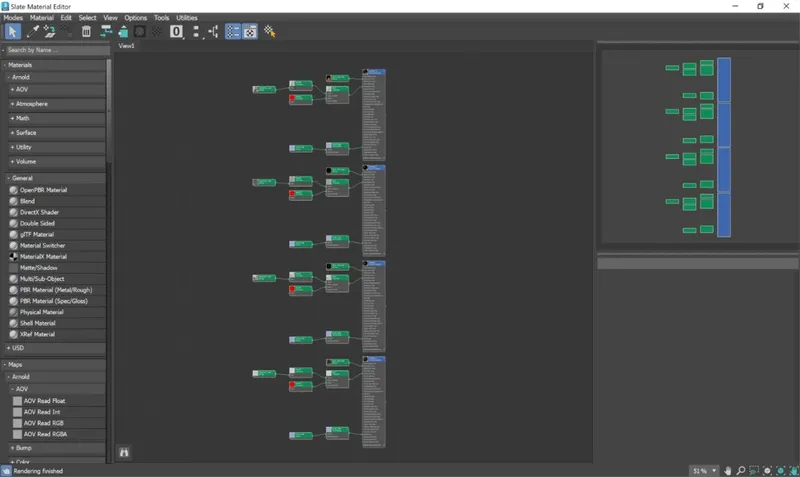Collapse the Maps group
This screenshot has width=800, height=477.
click(x=55, y=365)
